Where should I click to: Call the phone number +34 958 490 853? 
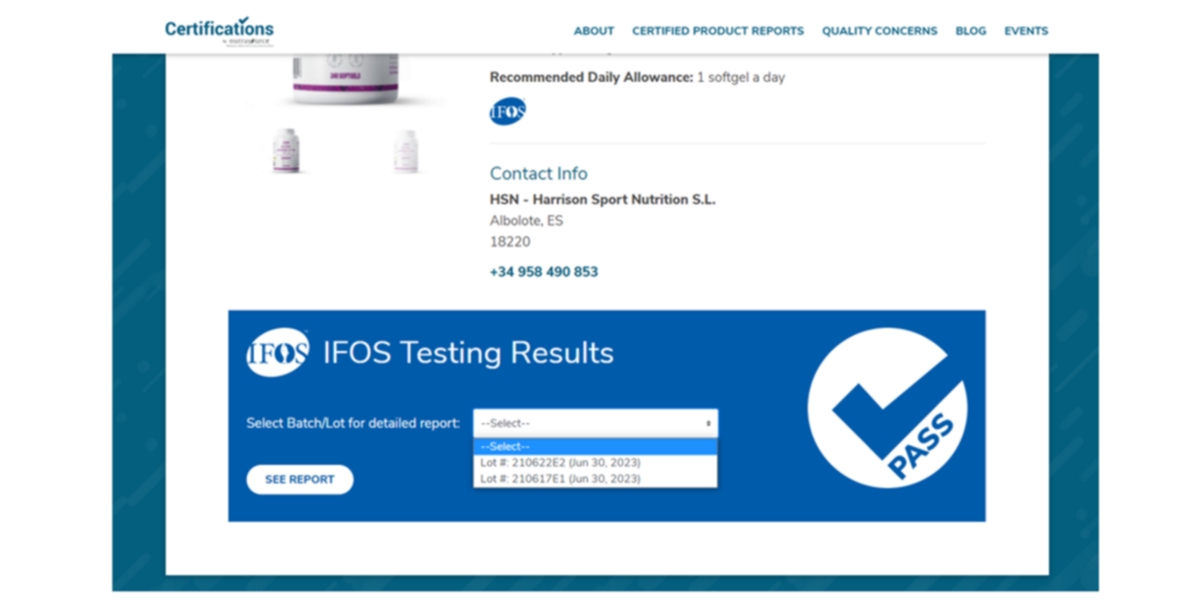(x=543, y=271)
